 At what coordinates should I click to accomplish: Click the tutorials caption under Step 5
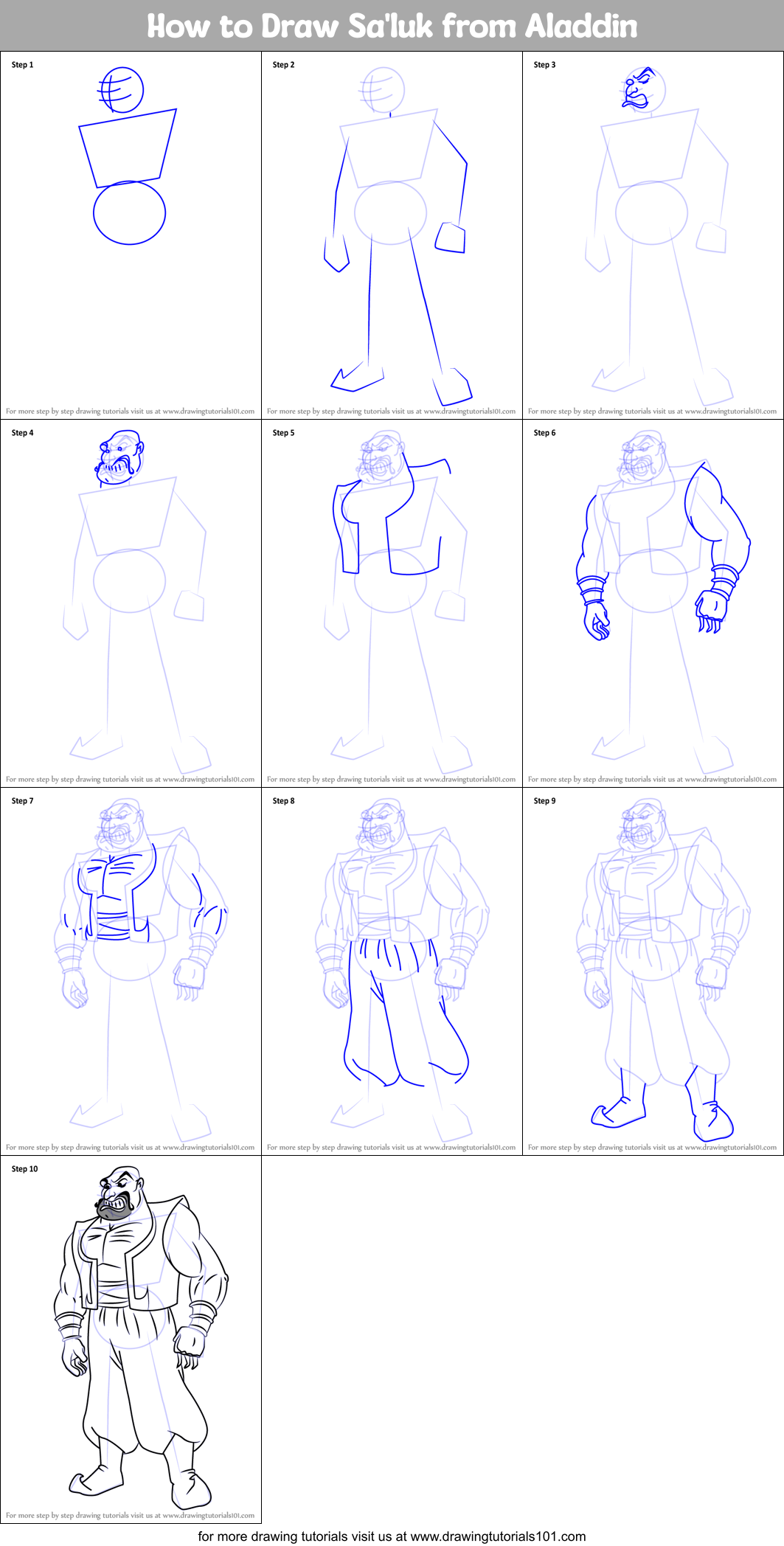tap(391, 780)
